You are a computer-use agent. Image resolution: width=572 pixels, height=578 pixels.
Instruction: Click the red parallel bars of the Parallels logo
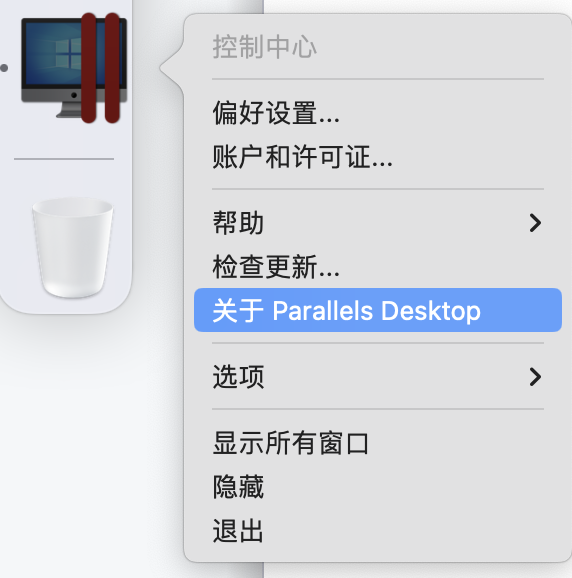tap(100, 68)
